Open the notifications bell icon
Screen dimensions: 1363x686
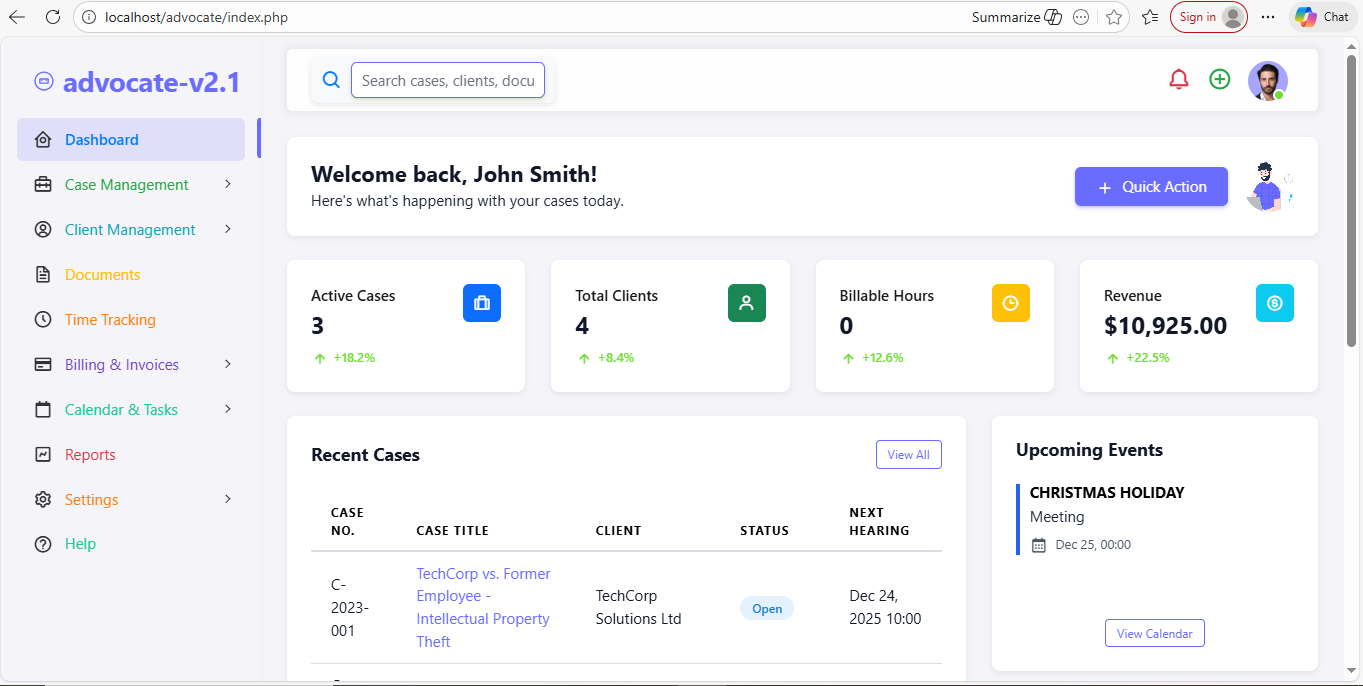tap(1178, 79)
